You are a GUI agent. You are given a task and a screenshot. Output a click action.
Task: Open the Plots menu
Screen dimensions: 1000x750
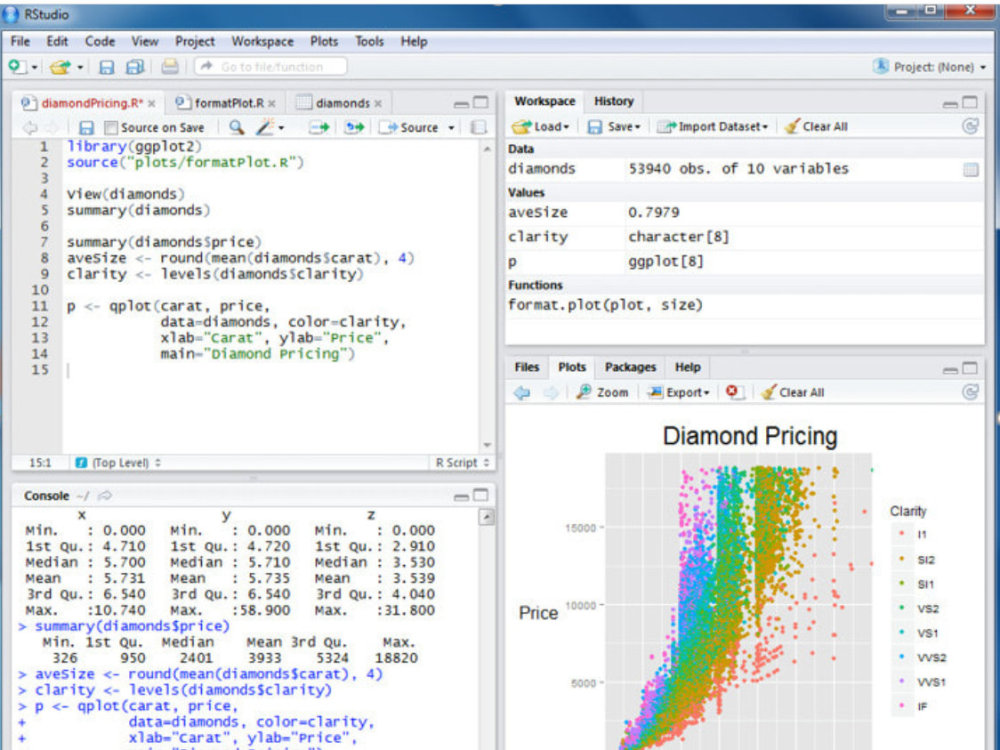pos(324,41)
